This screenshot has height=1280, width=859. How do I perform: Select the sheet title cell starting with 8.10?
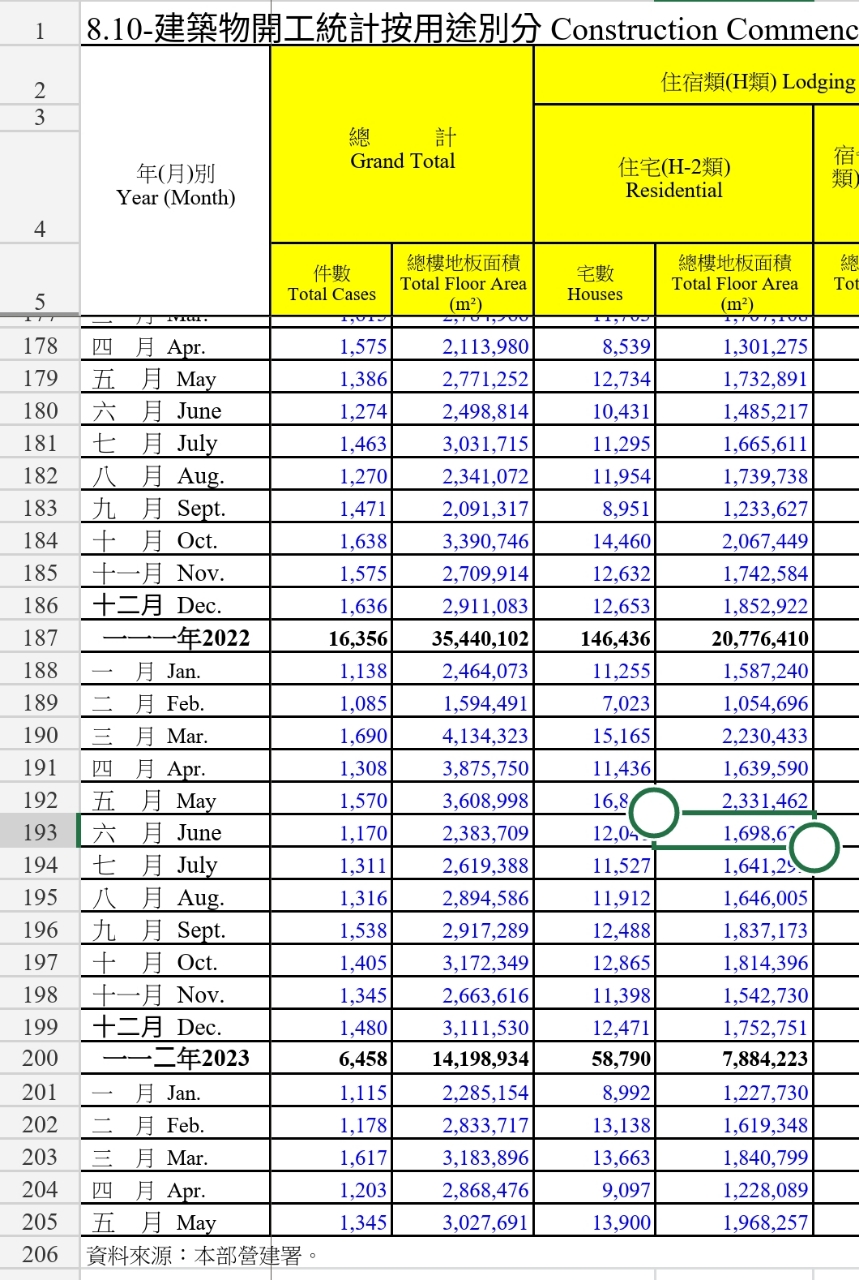(x=470, y=30)
